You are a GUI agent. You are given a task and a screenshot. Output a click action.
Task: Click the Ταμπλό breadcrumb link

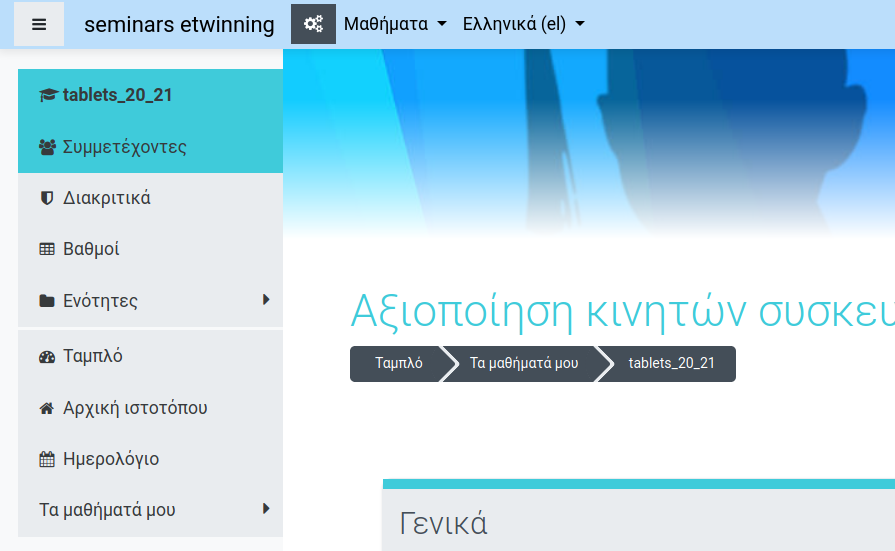pyautogui.click(x=398, y=364)
